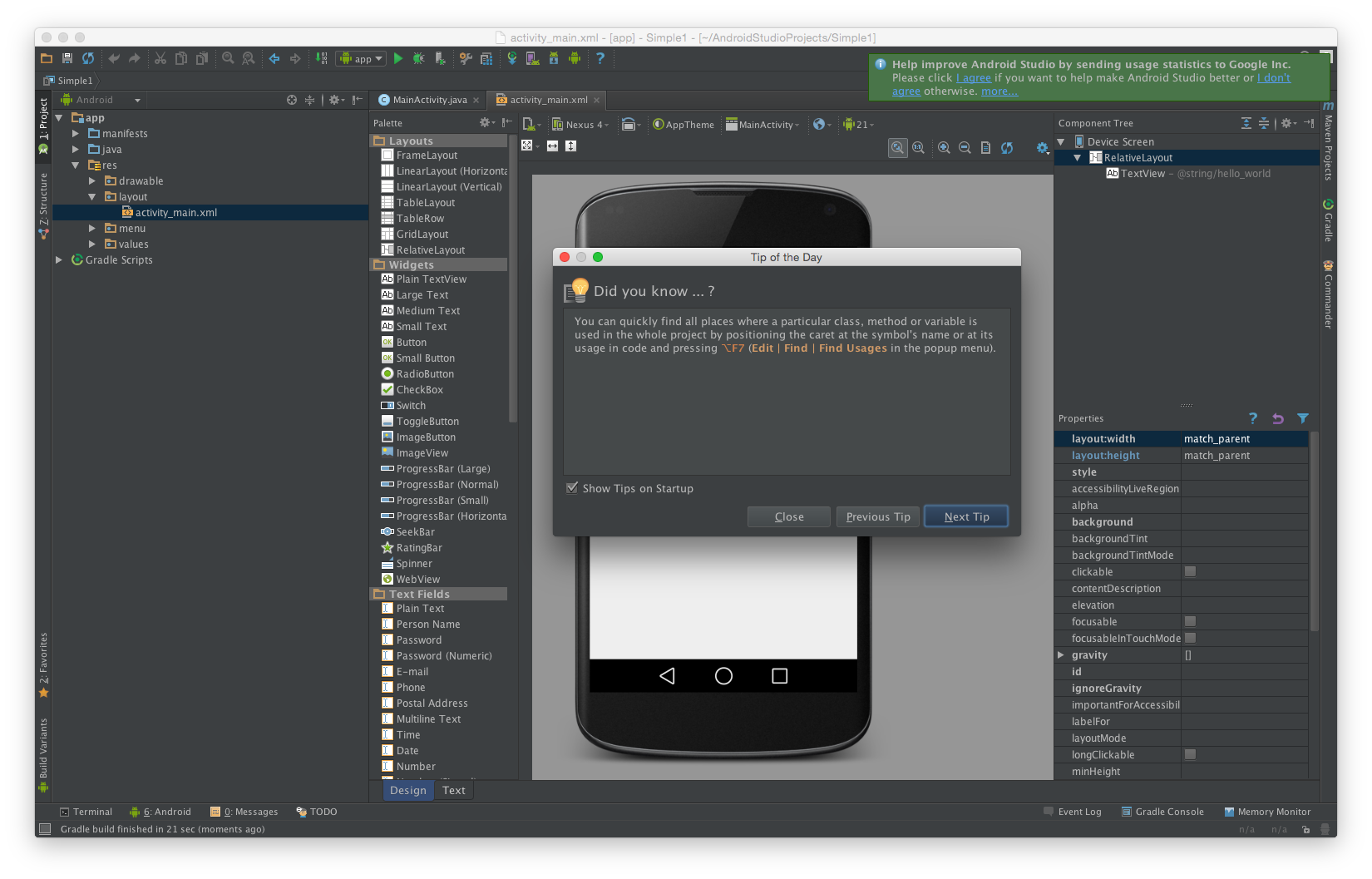Expand the gravity property row
Image resolution: width=1372 pixels, height=879 pixels.
pos(1061,654)
